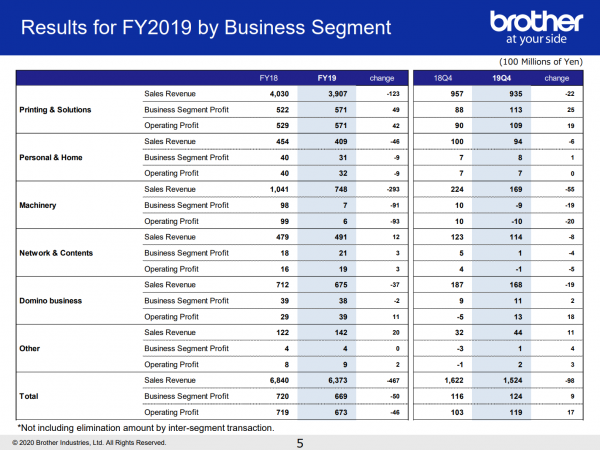
Task: Select the 'Other' segment label
Action: (29, 349)
